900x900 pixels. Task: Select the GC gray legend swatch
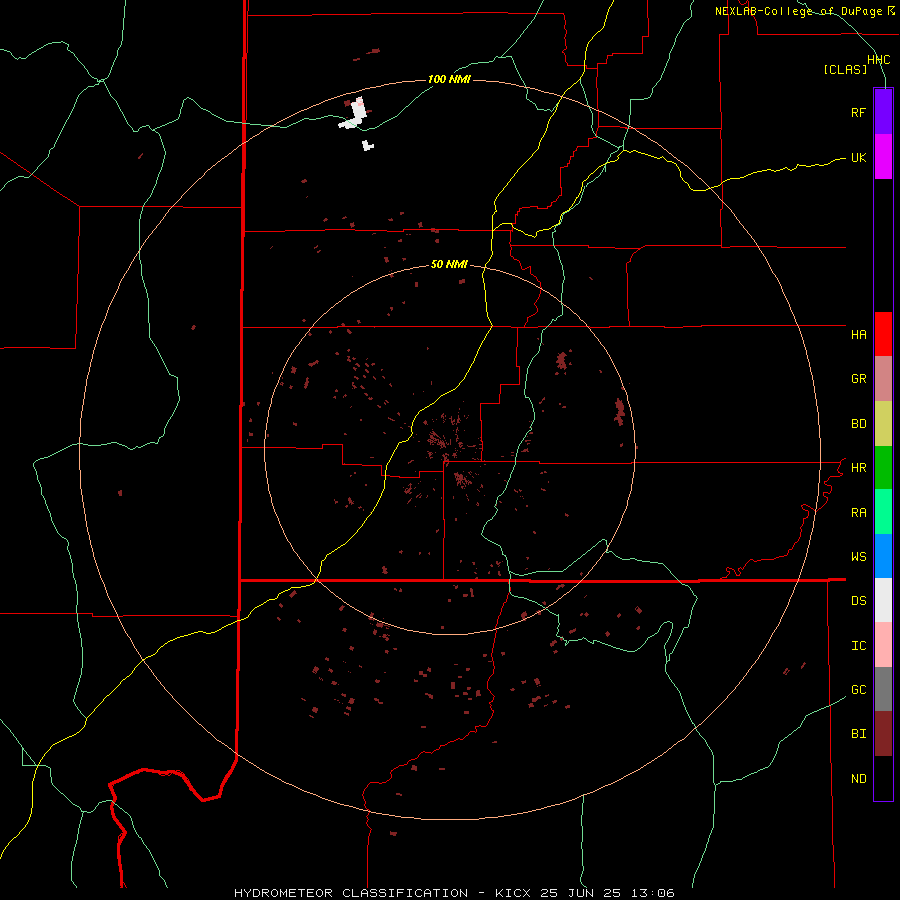tap(883, 689)
